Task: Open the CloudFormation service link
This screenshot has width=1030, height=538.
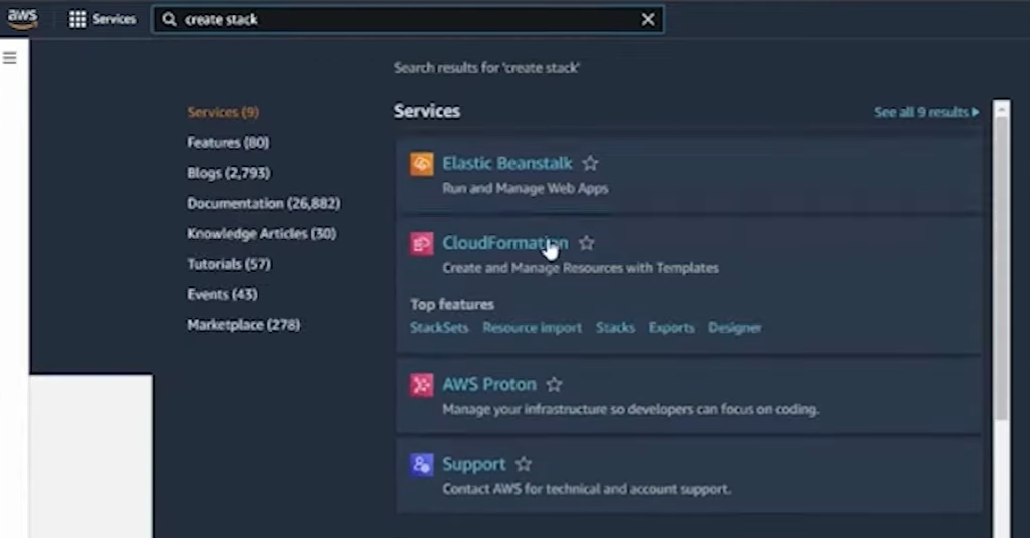Action: (505, 243)
